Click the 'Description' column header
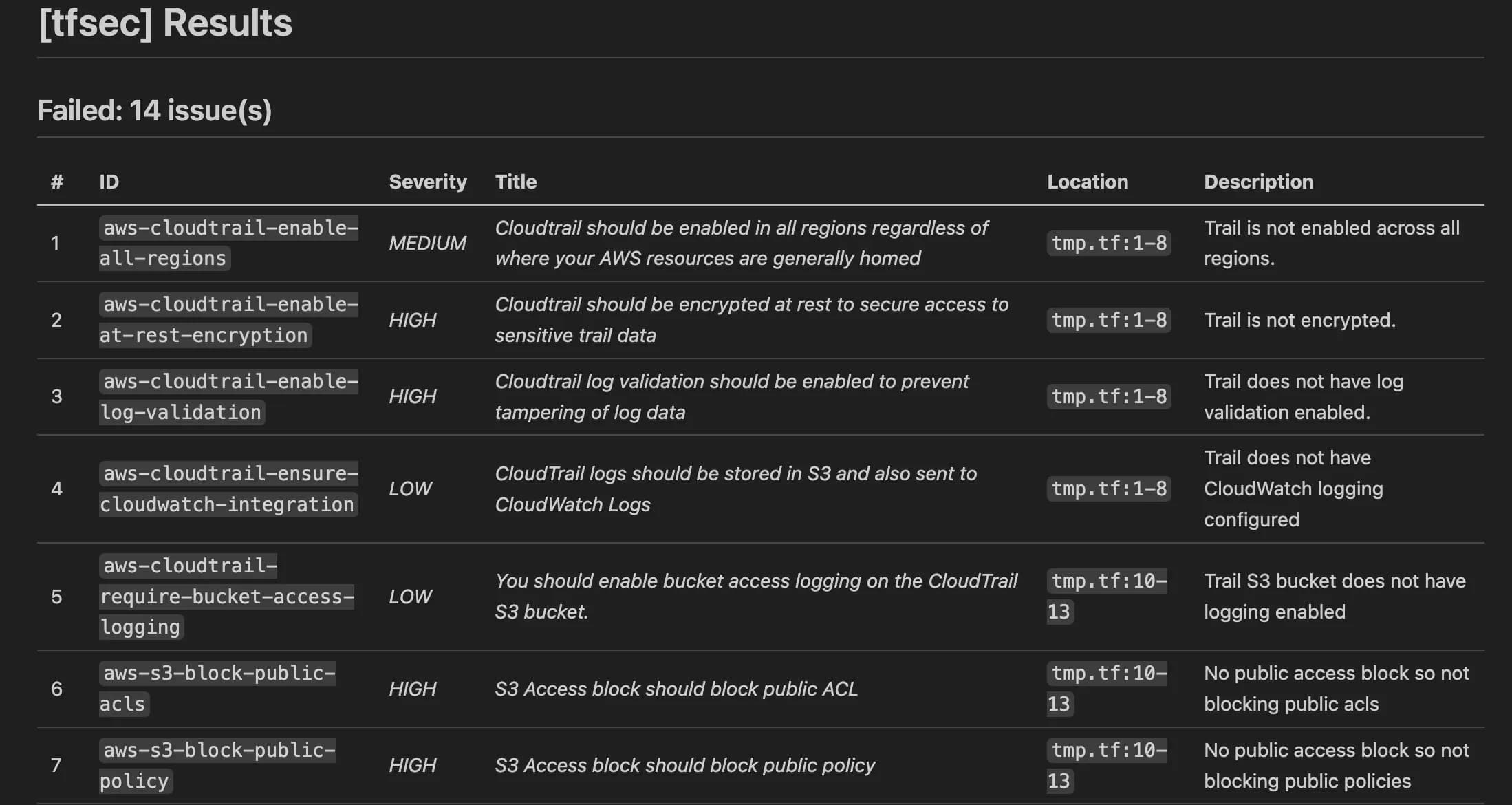Viewport: 1512px width, 805px height. [x=1258, y=182]
